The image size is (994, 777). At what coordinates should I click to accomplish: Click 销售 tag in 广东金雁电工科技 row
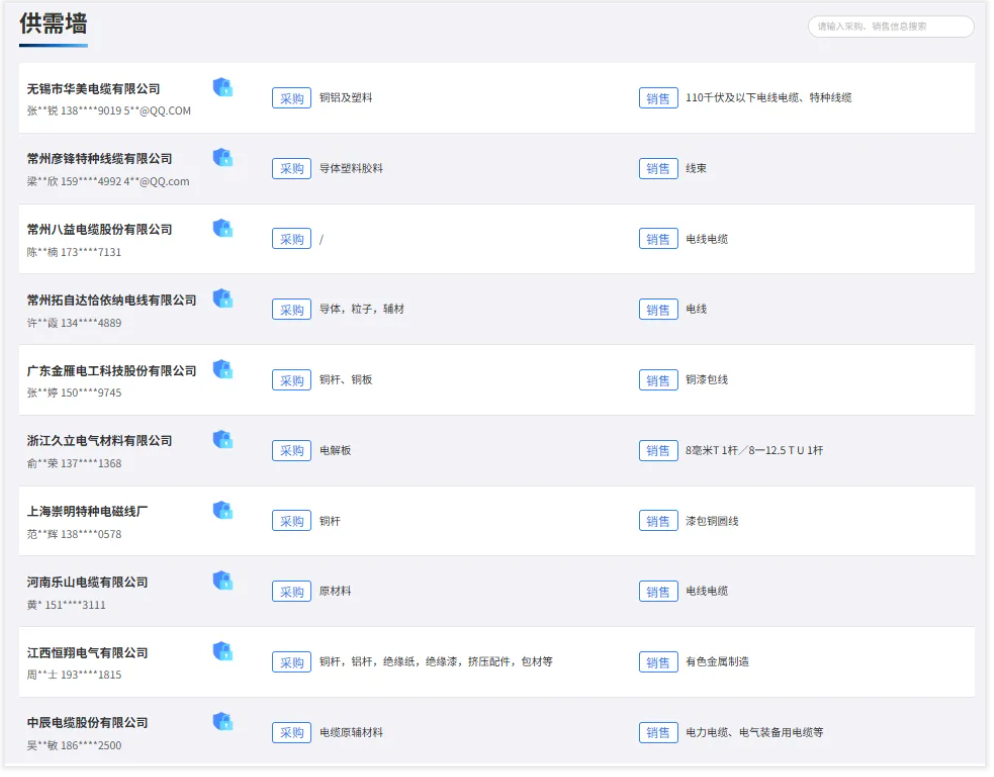[659, 381]
